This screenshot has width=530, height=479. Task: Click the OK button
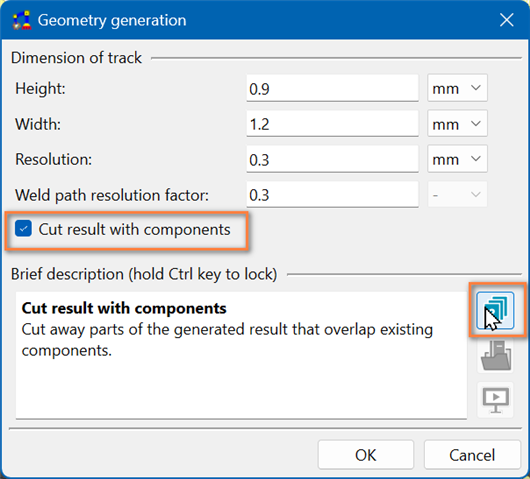(x=365, y=455)
